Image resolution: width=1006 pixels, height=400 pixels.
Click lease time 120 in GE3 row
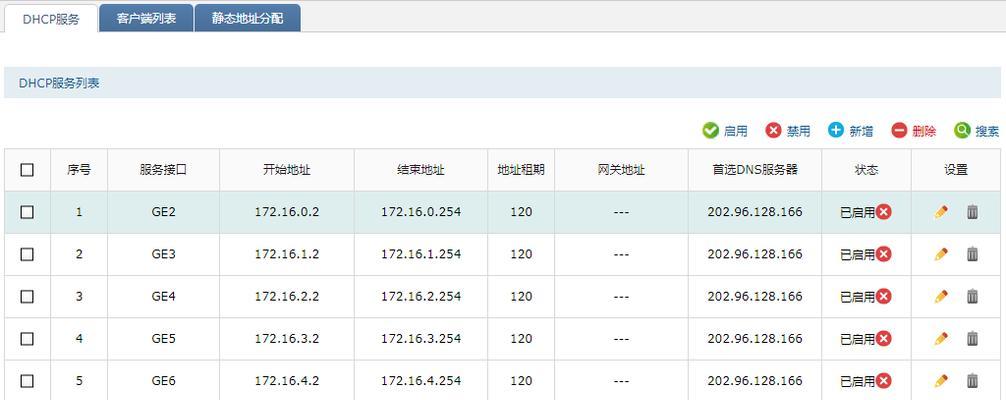[521, 254]
